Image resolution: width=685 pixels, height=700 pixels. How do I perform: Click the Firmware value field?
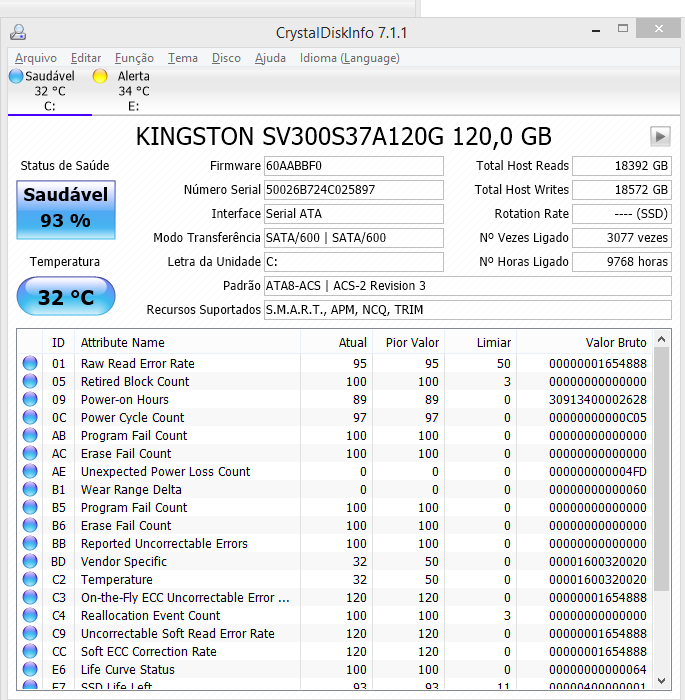point(352,166)
